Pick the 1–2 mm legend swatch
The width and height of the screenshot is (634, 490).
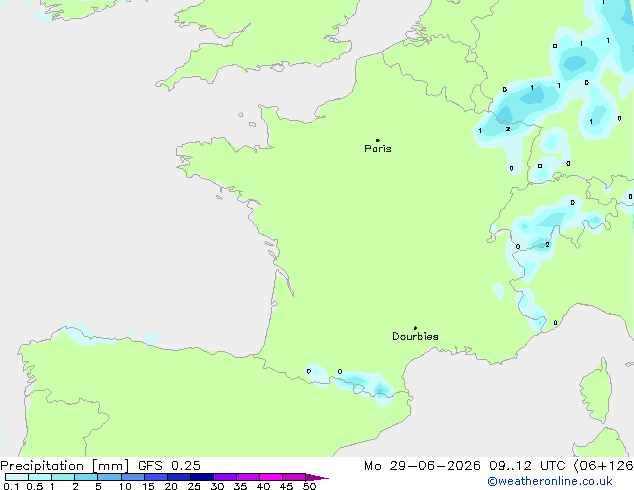point(63,477)
